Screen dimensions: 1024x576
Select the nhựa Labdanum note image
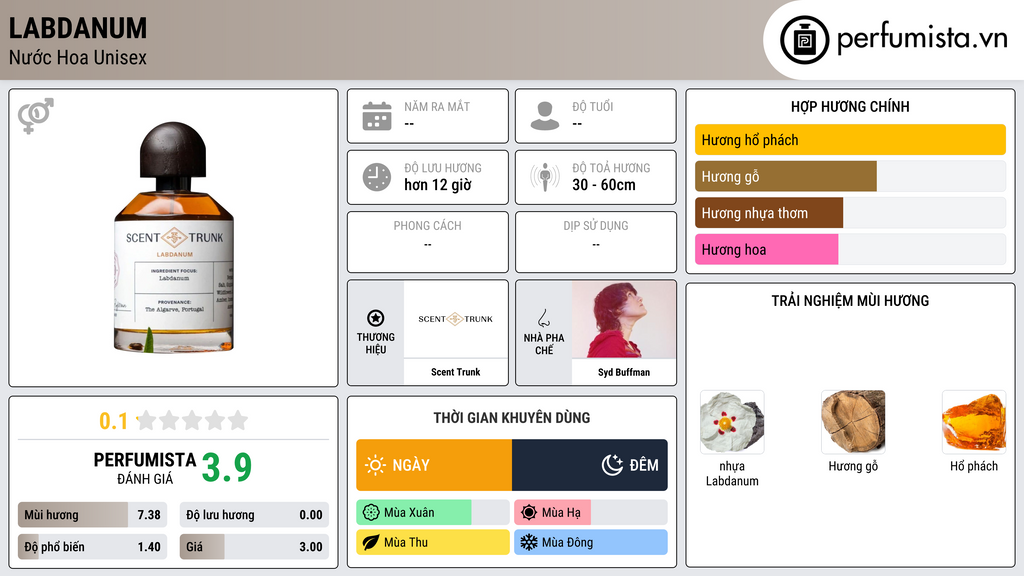pyautogui.click(x=732, y=422)
